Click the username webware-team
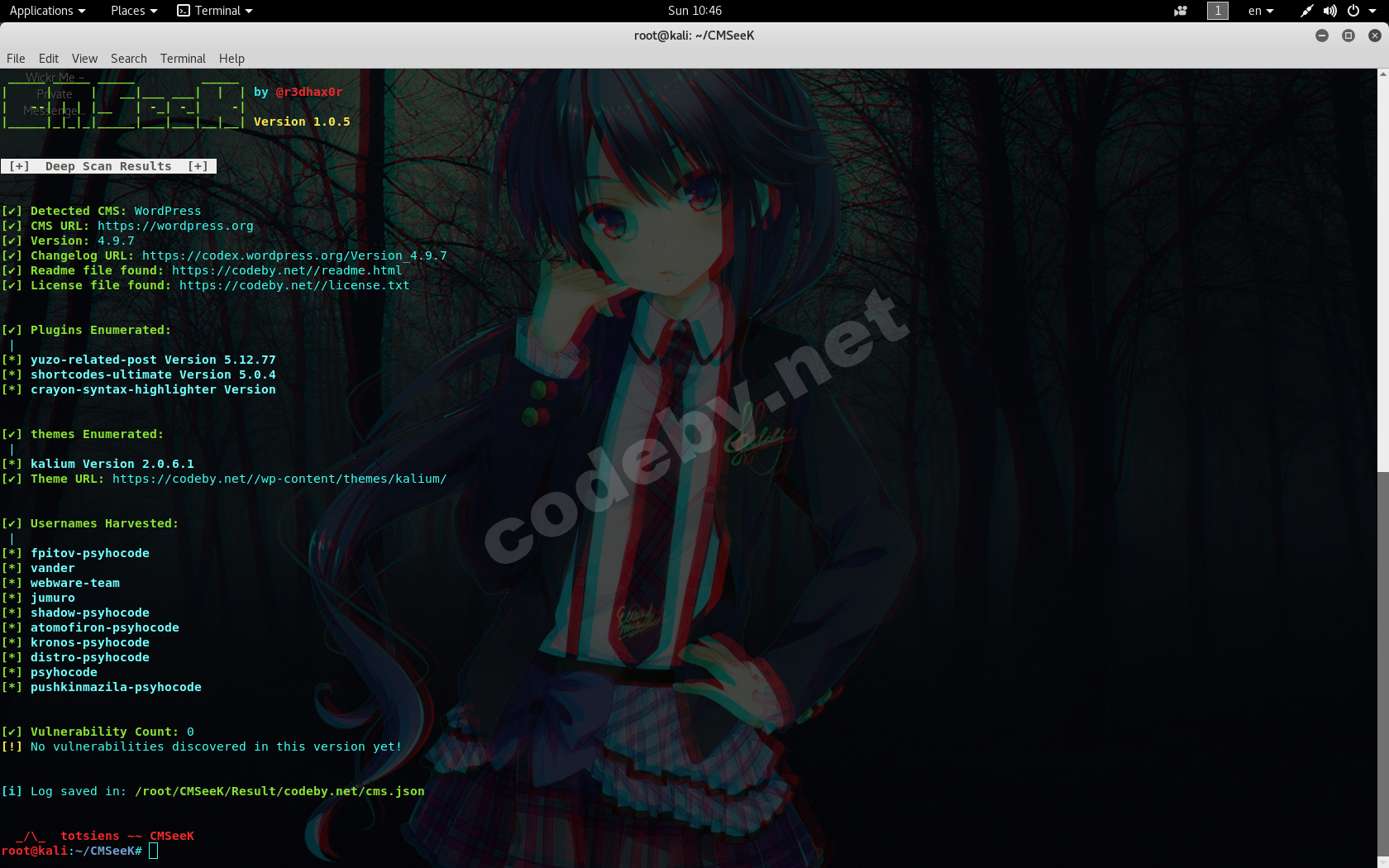 [75, 583]
